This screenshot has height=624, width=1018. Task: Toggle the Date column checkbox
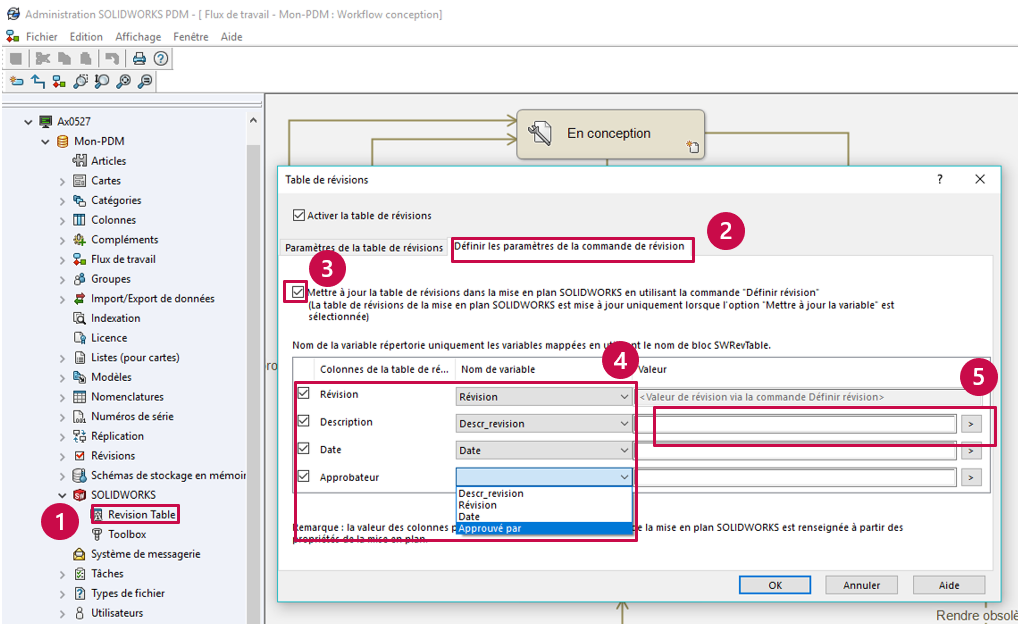[303, 449]
